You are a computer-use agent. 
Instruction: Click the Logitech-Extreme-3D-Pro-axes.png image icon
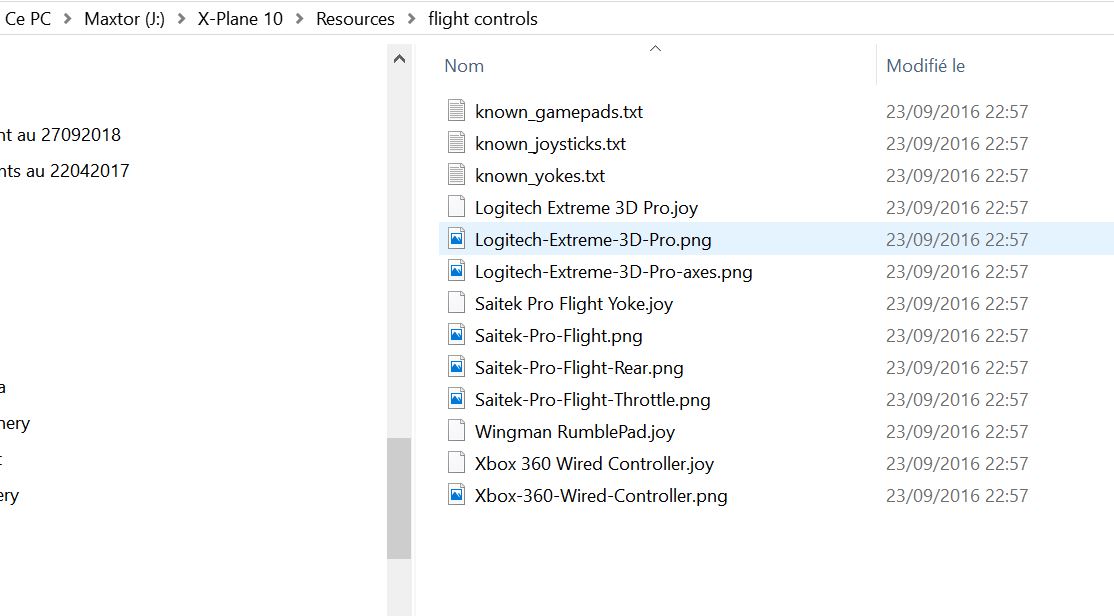coord(456,271)
